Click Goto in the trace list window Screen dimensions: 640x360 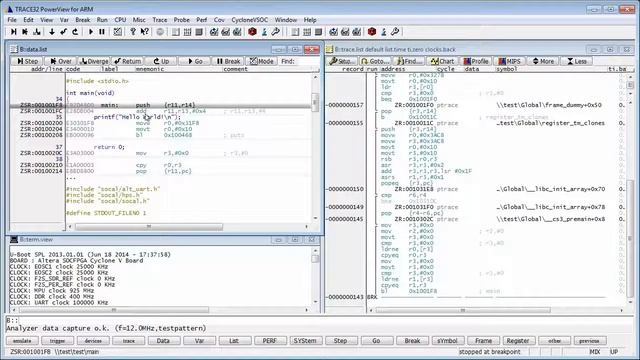point(375,61)
